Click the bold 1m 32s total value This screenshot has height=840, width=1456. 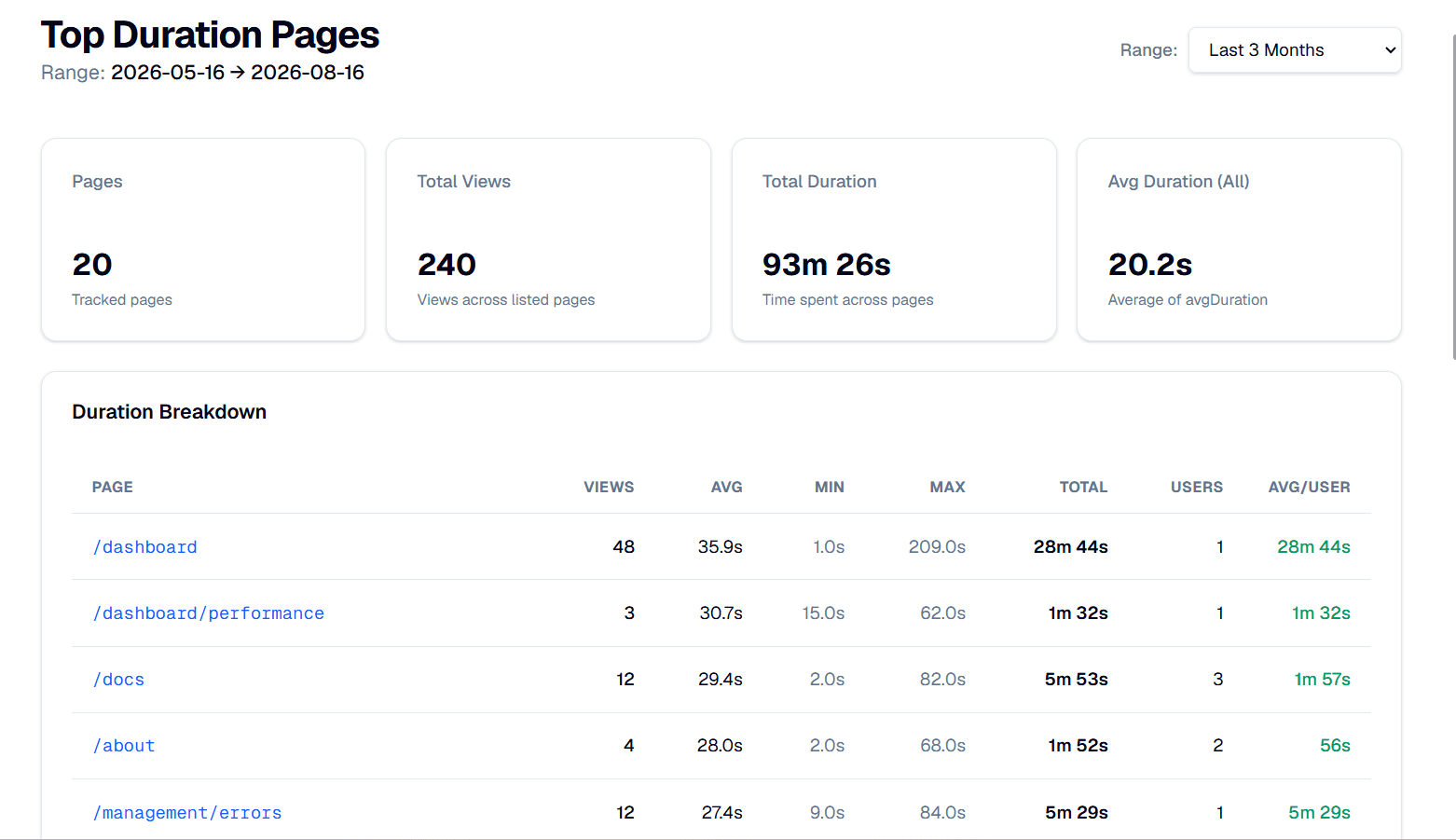1078,613
